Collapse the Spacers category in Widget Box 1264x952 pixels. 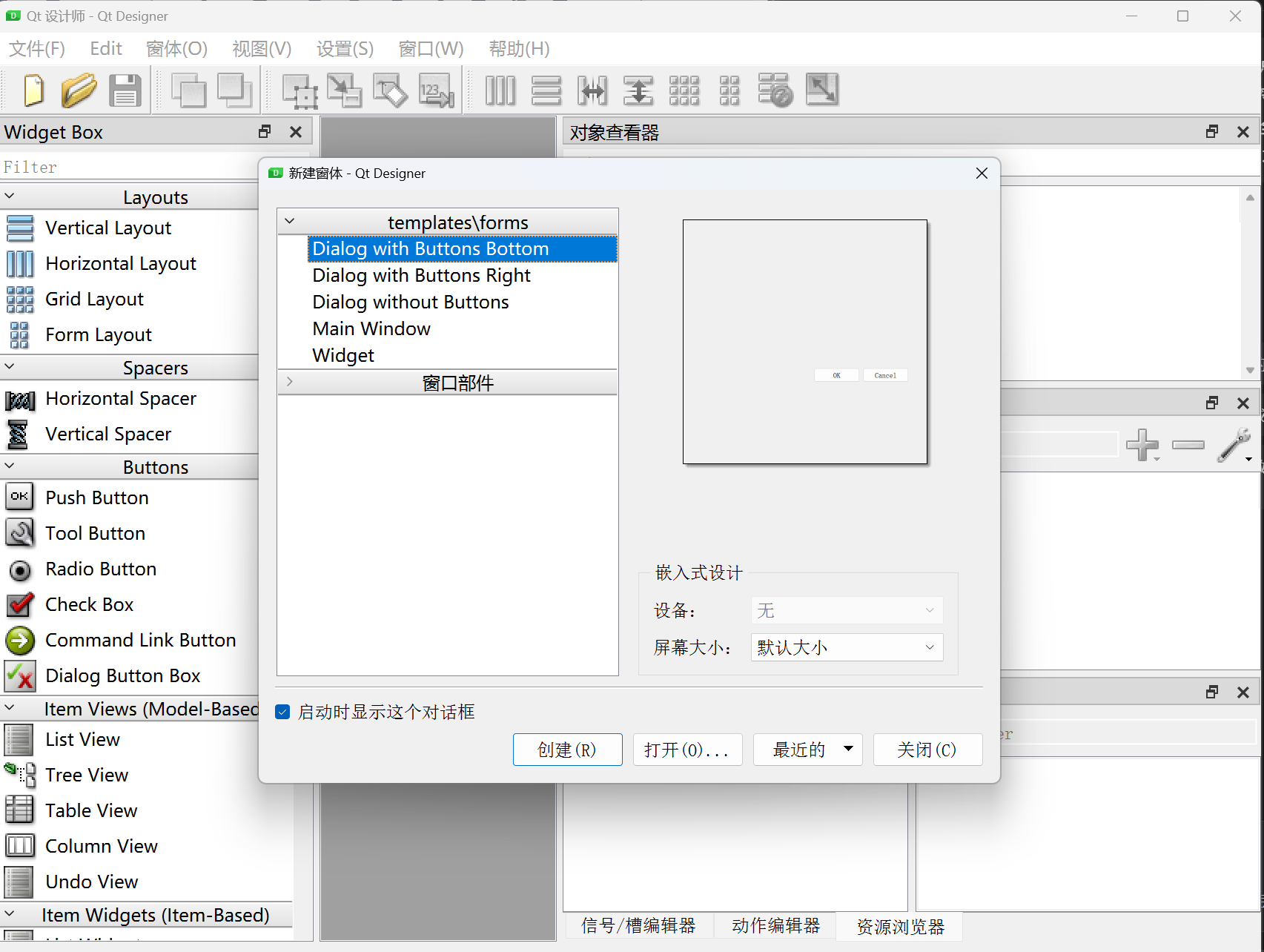pos(10,366)
